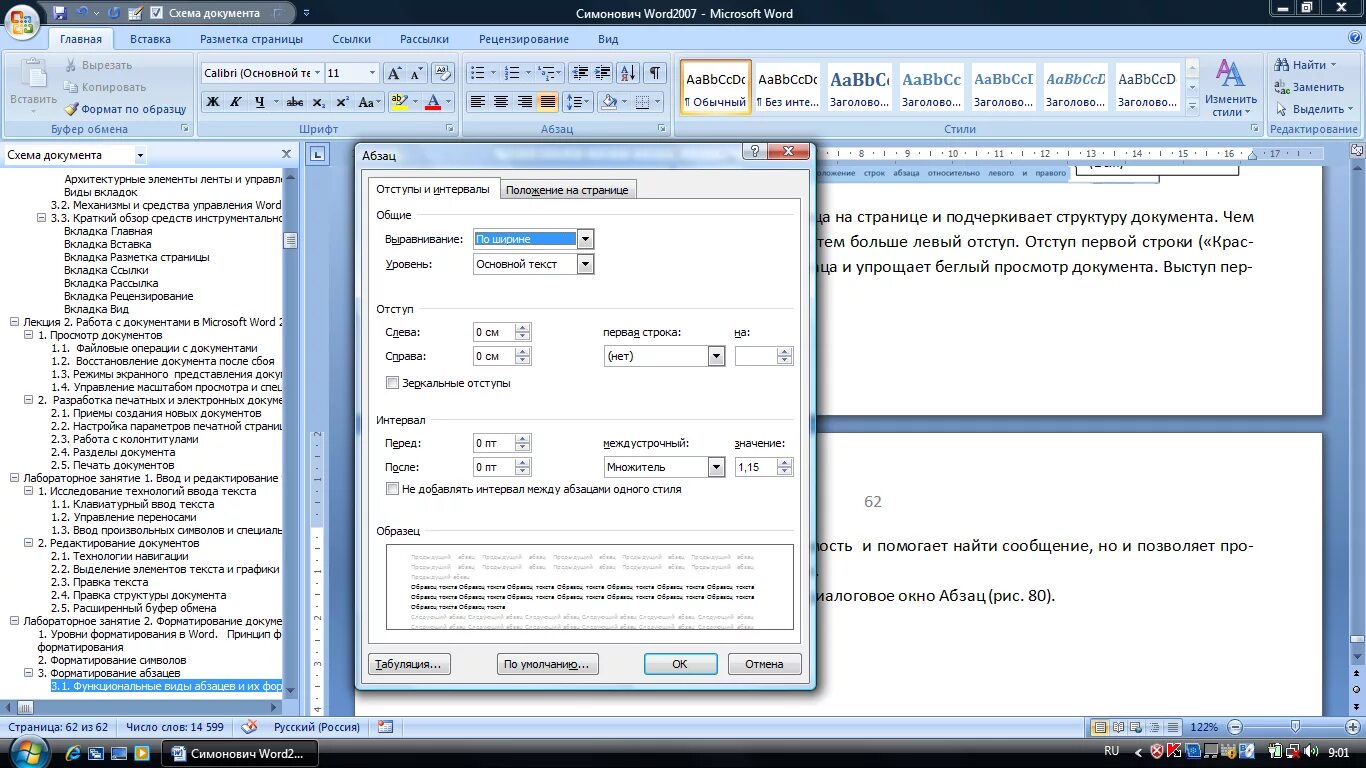Show paragraph marks with the ¶ icon
Screen dimensions: 1366x768
coord(655,73)
